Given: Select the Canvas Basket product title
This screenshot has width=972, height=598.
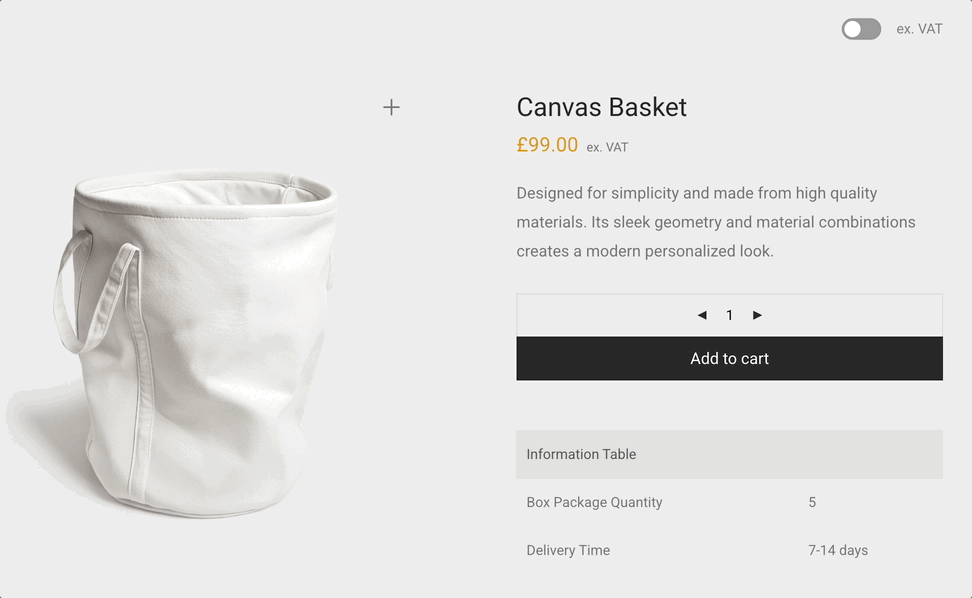Looking at the screenshot, I should click(601, 107).
